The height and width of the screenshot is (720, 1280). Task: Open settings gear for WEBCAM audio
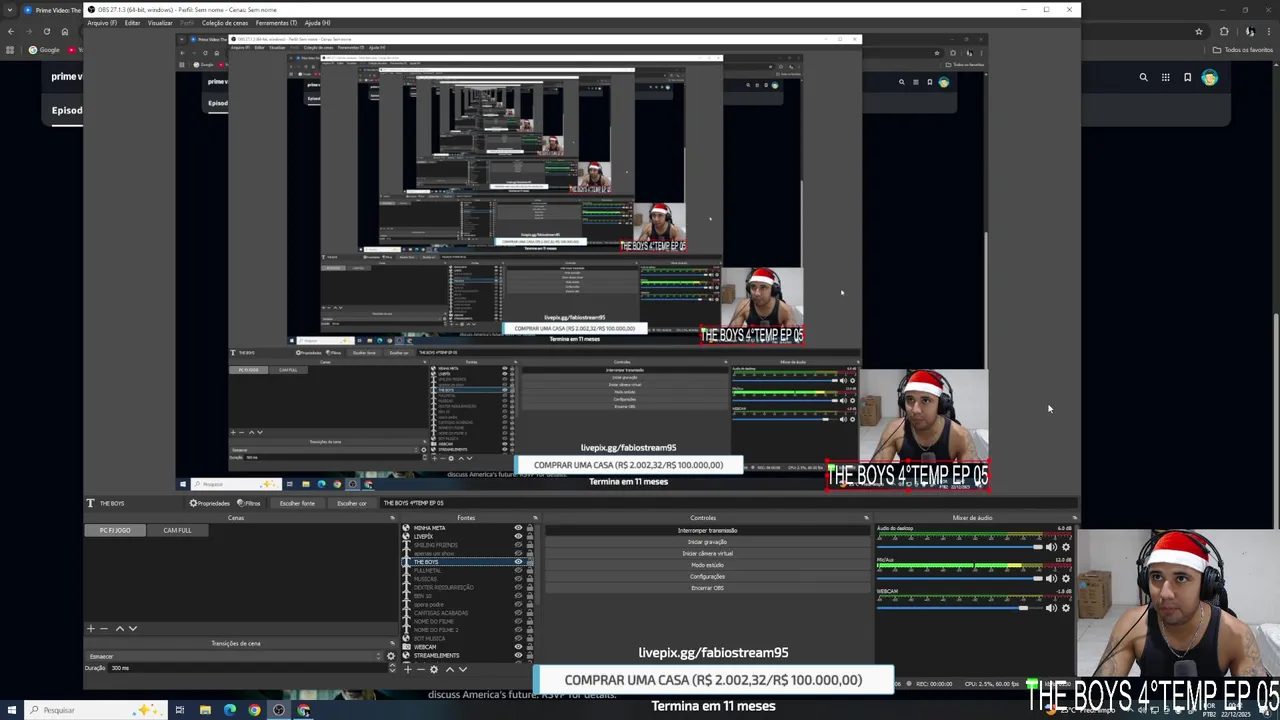pos(1066,608)
